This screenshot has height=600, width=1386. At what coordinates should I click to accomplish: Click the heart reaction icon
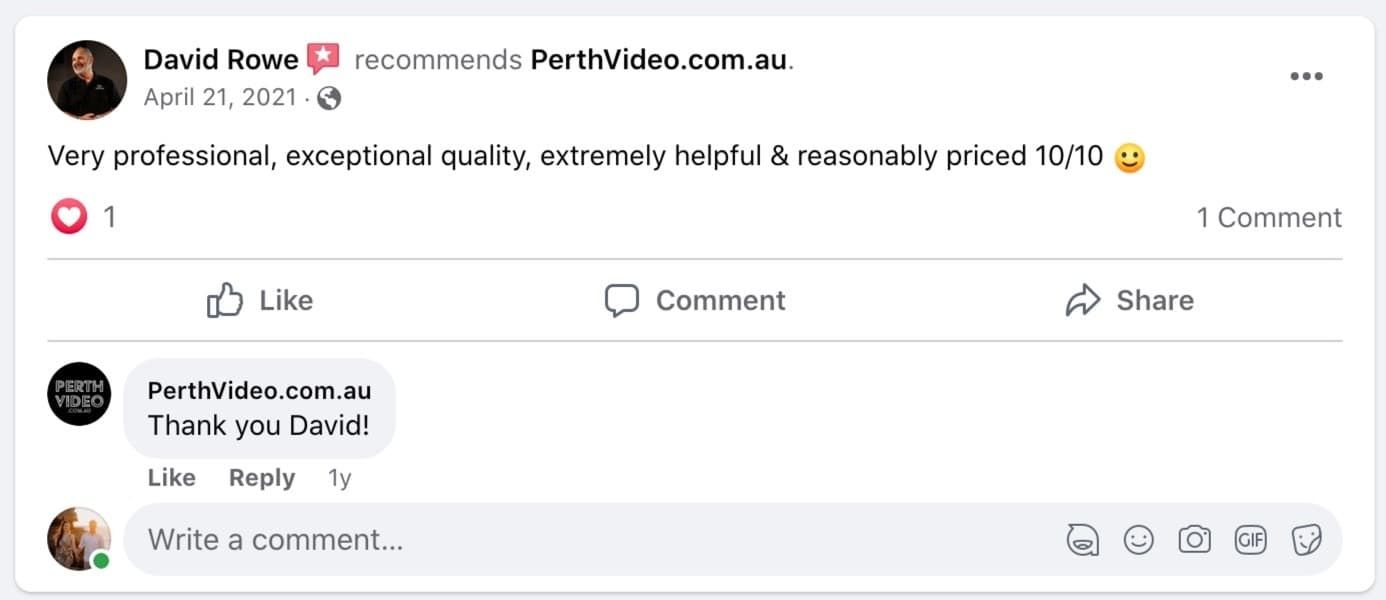tap(69, 216)
